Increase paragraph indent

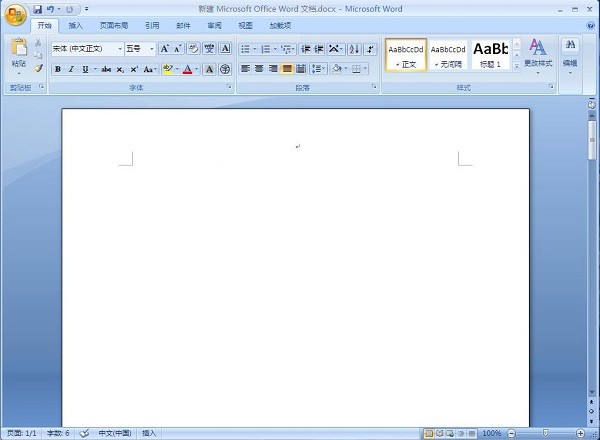click(x=319, y=49)
